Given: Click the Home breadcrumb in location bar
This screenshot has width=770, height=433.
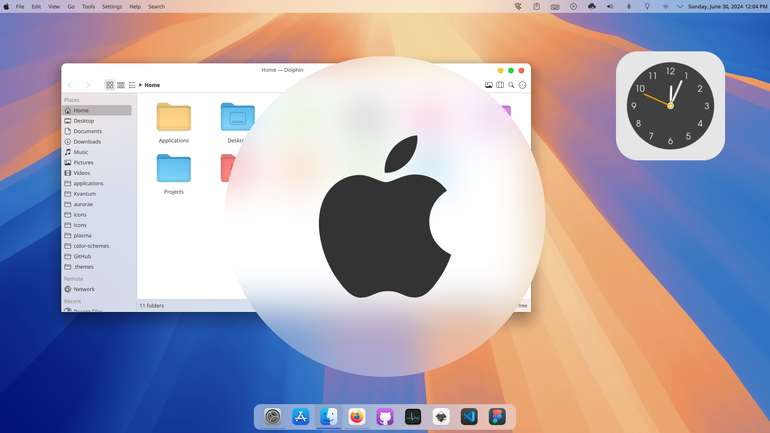Looking at the screenshot, I should click(x=152, y=85).
